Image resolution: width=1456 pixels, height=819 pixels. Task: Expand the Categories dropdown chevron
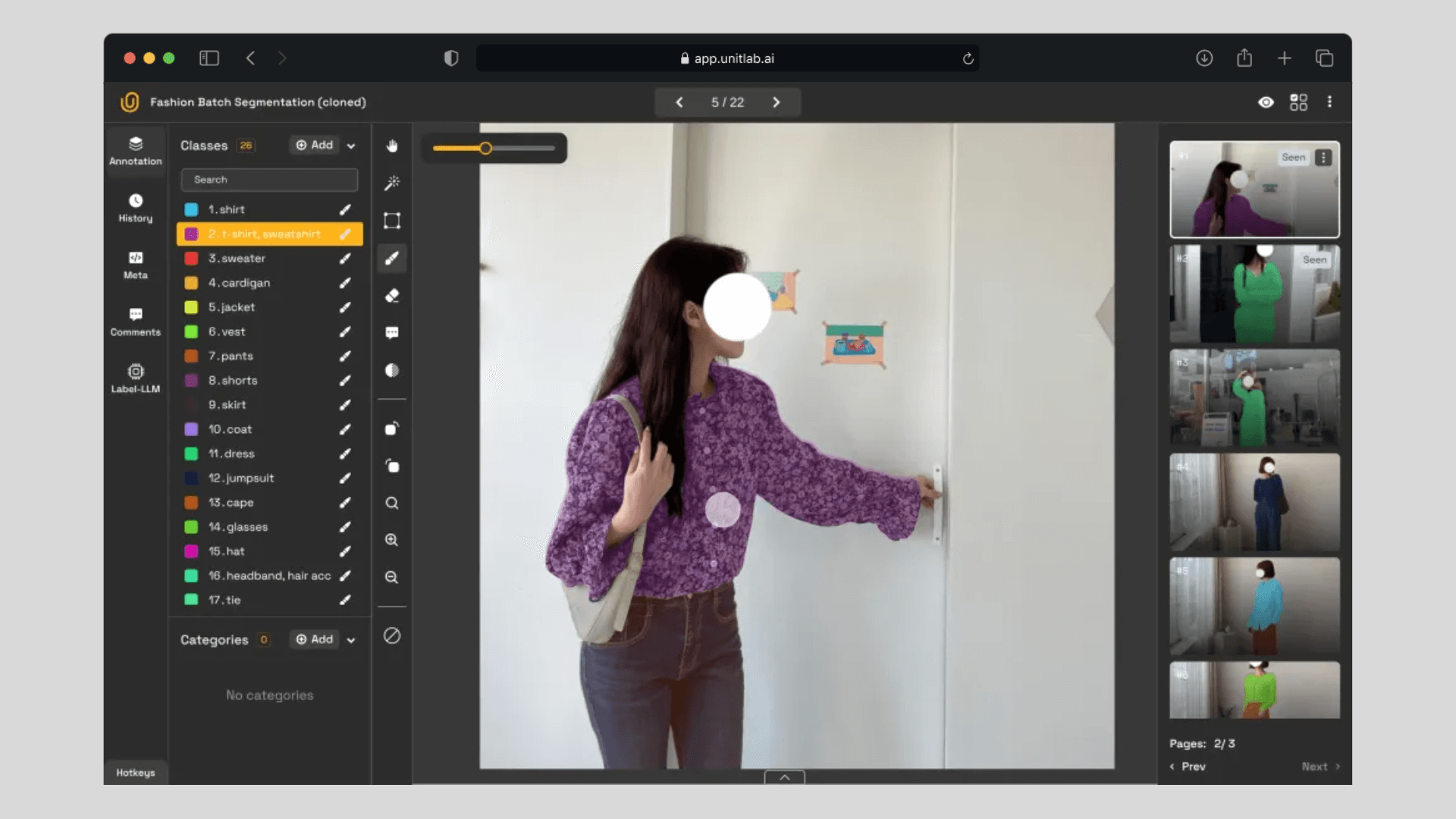[351, 640]
